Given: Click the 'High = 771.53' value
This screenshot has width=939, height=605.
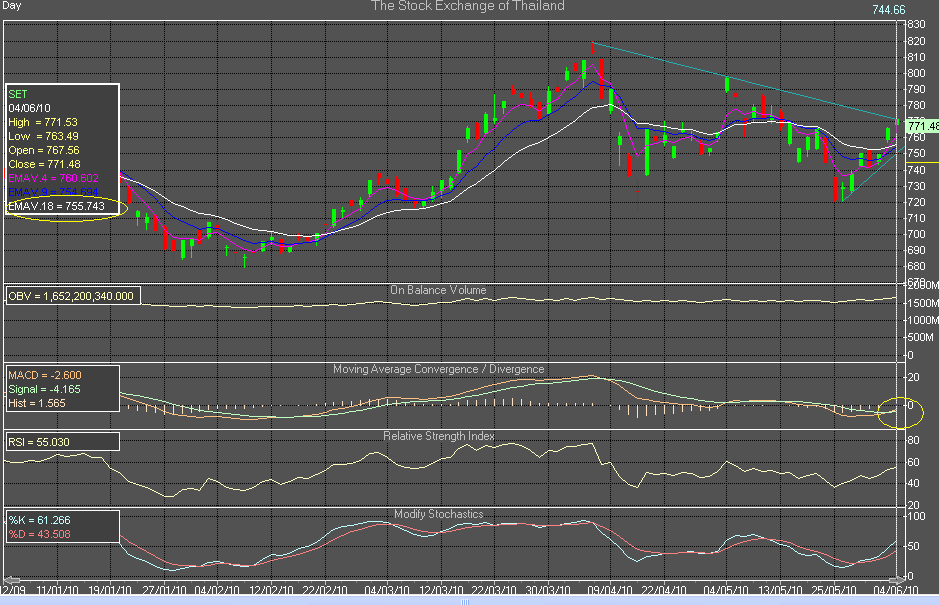Looking at the screenshot, I should (x=43, y=122).
